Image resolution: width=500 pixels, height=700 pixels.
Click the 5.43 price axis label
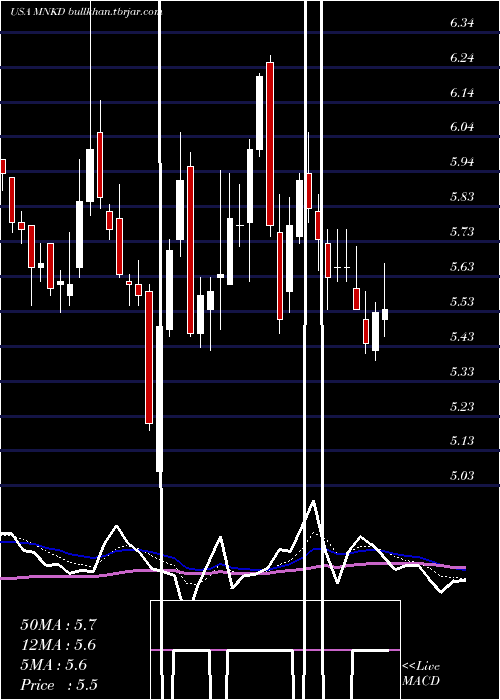462,336
